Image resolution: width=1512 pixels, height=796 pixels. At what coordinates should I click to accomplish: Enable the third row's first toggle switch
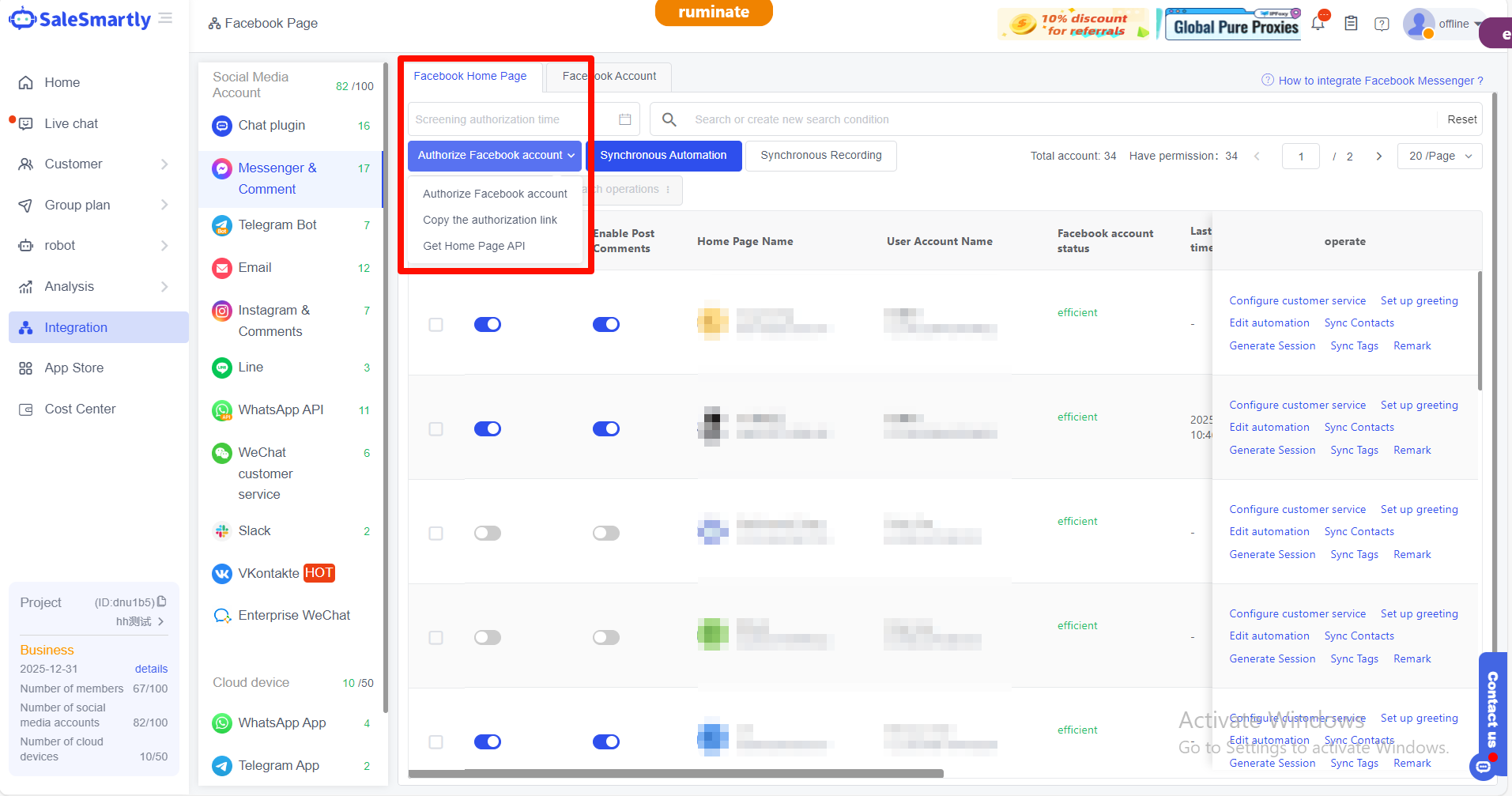[488, 534]
